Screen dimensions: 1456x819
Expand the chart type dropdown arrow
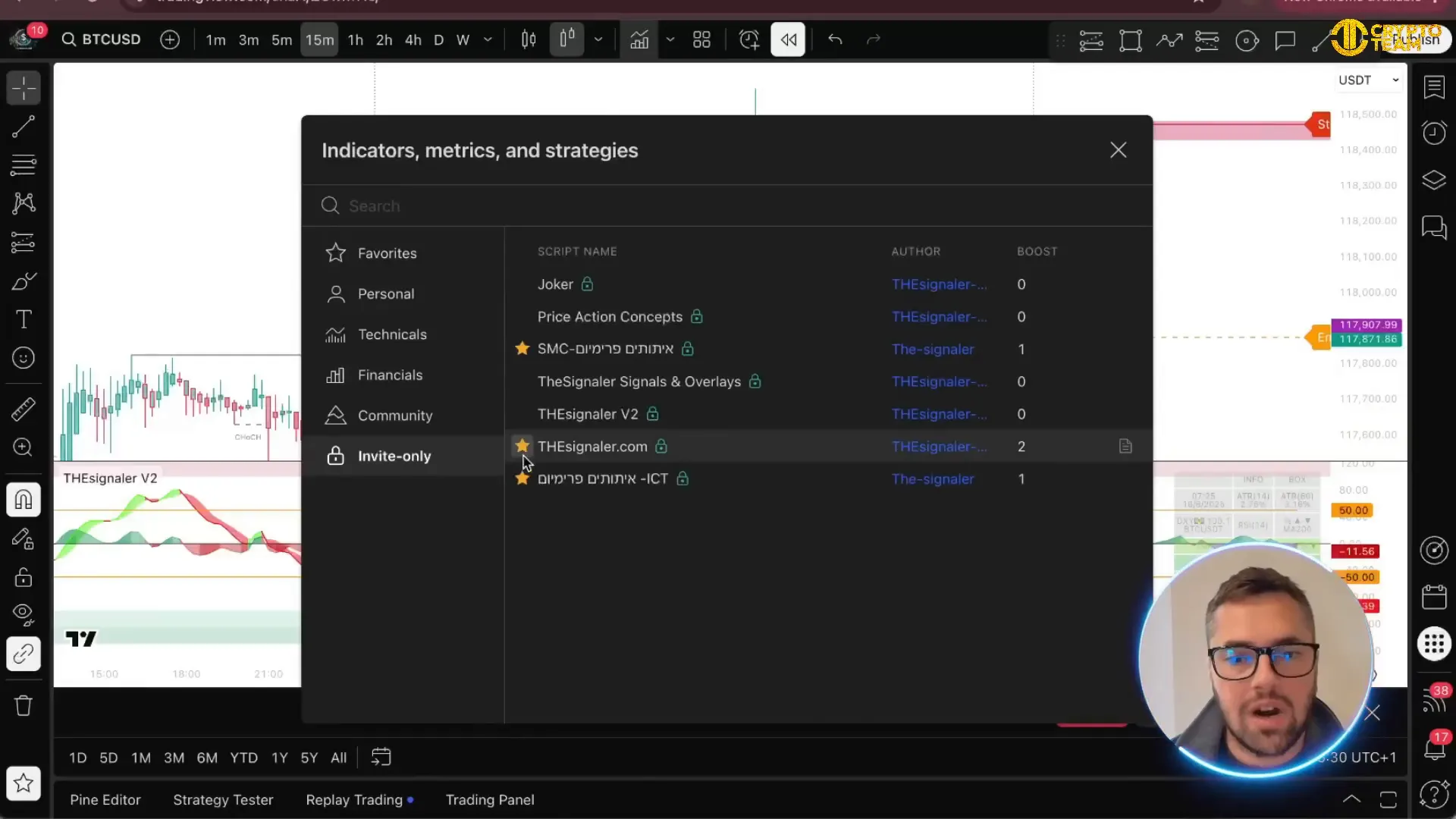(x=598, y=39)
